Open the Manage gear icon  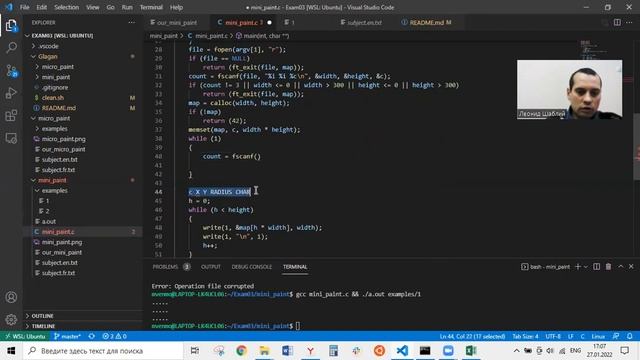[x=11, y=319]
